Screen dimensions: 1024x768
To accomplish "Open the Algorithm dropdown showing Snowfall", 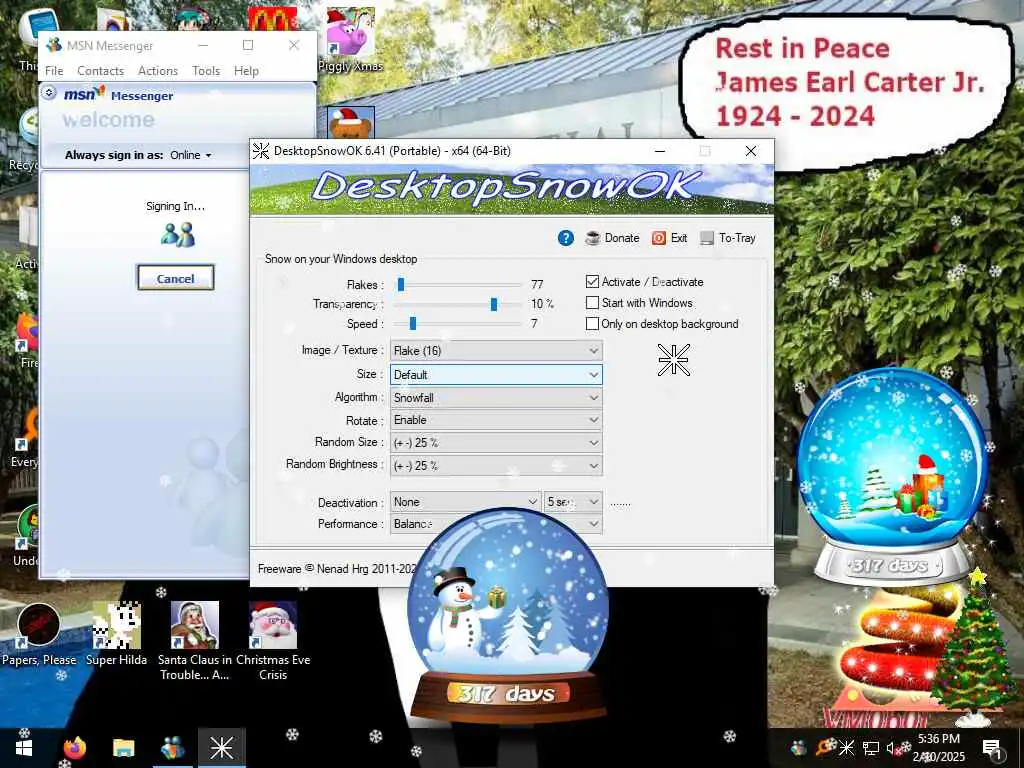I will click(x=496, y=398).
